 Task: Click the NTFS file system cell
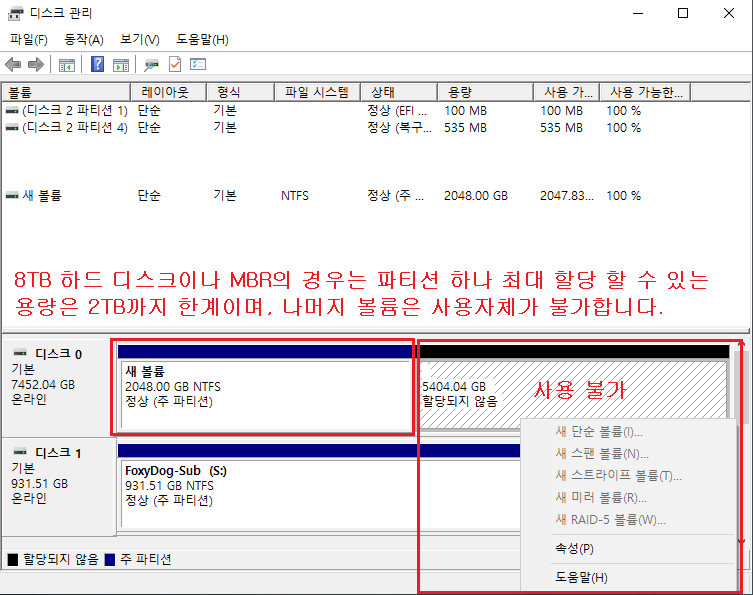[x=295, y=195]
